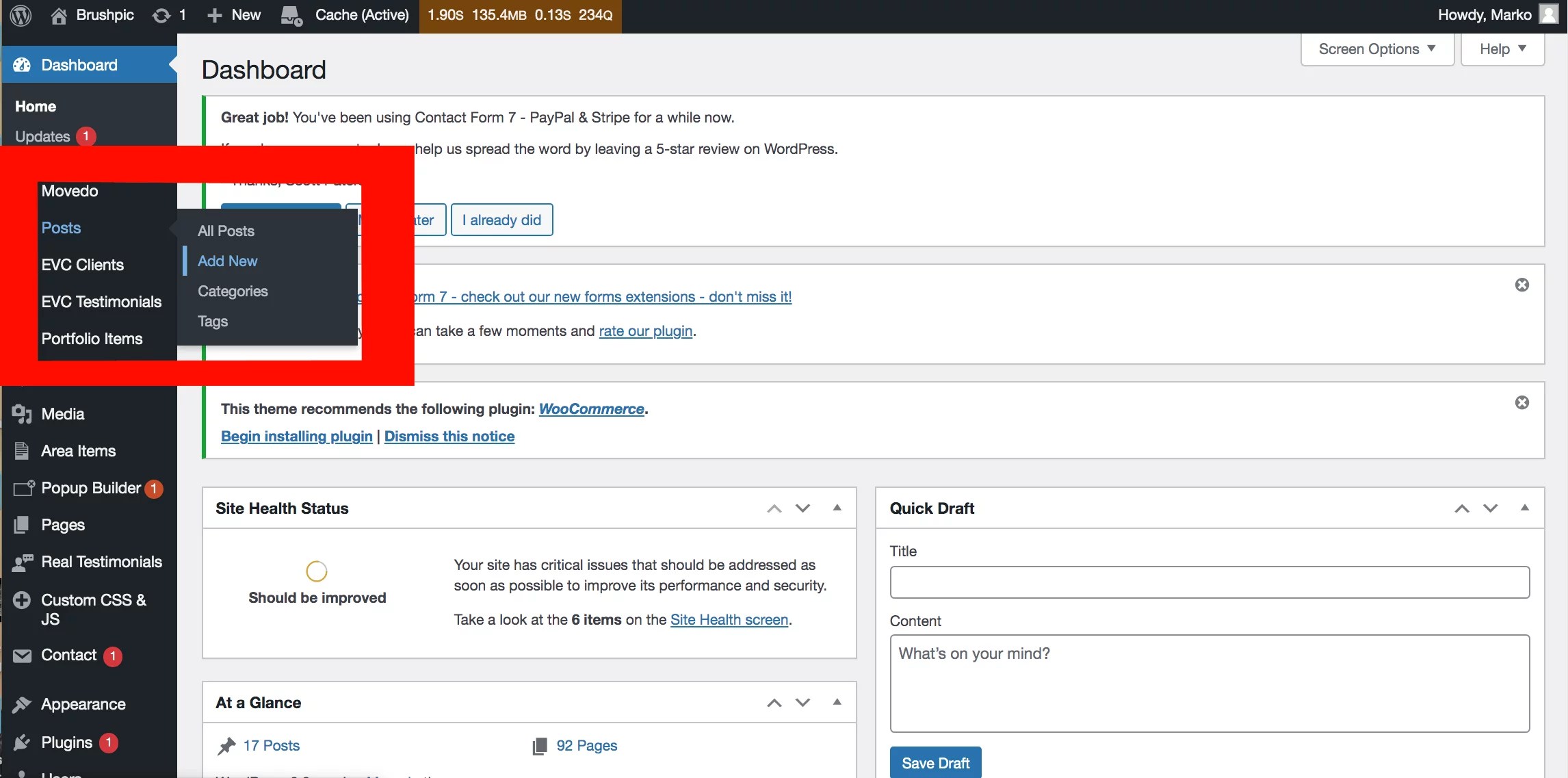Click the Brushpic home icon
This screenshot has width=1568, height=778.
[59, 15]
